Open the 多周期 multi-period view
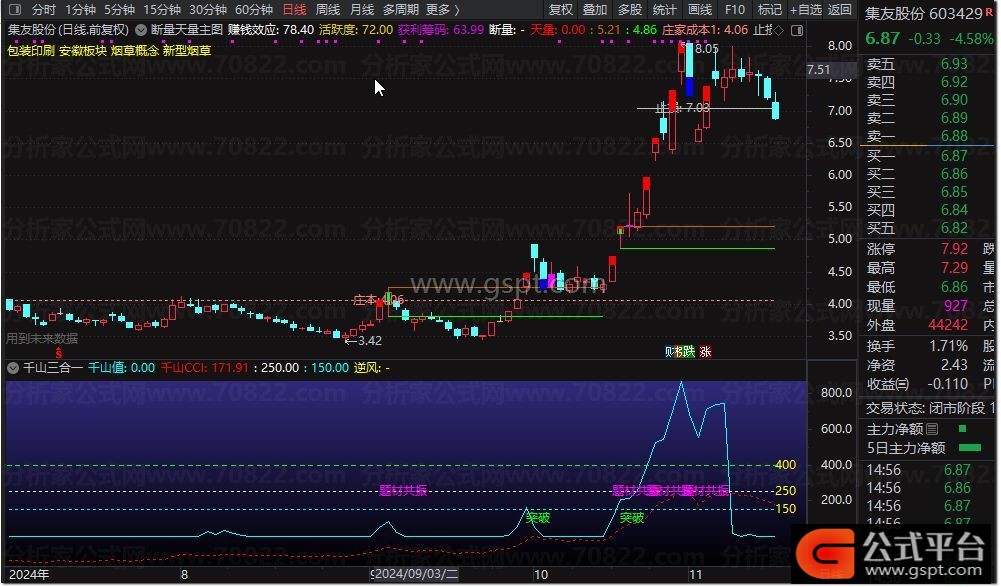This screenshot has height=587, width=1001. 401,10
